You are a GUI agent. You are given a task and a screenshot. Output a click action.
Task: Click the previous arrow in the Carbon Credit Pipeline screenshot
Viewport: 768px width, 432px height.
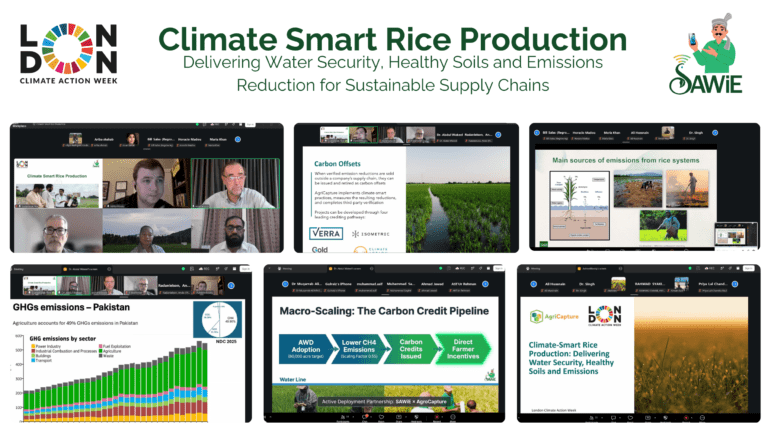(x=285, y=284)
